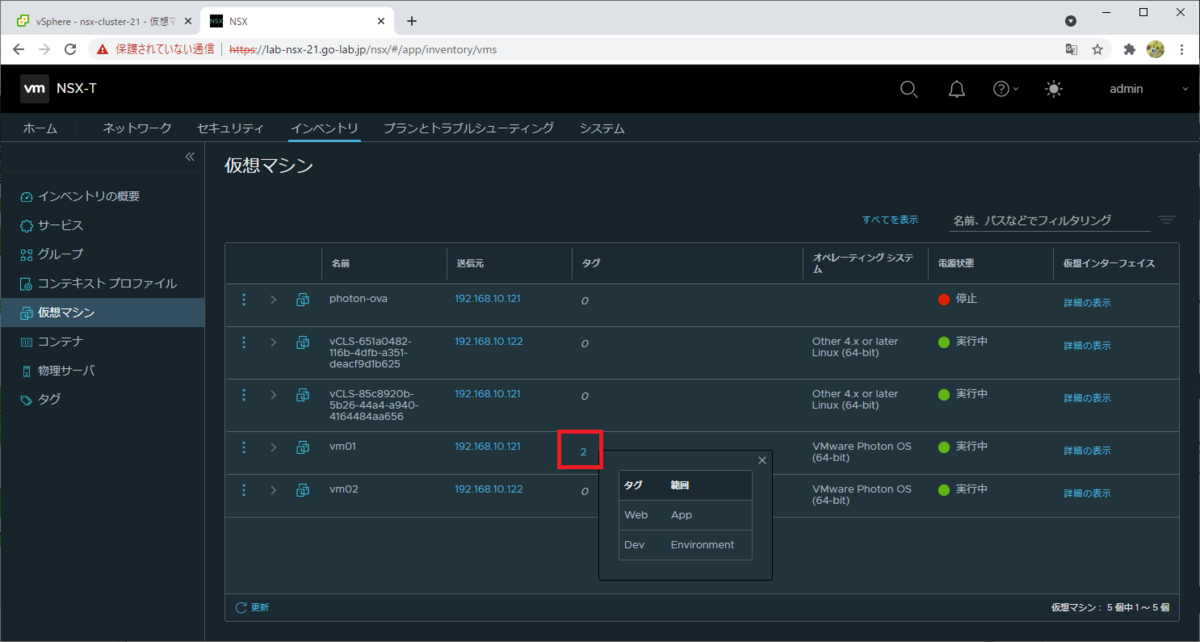Switch to the ネットワーク tab
The width and height of the screenshot is (1200, 642).
click(x=137, y=128)
